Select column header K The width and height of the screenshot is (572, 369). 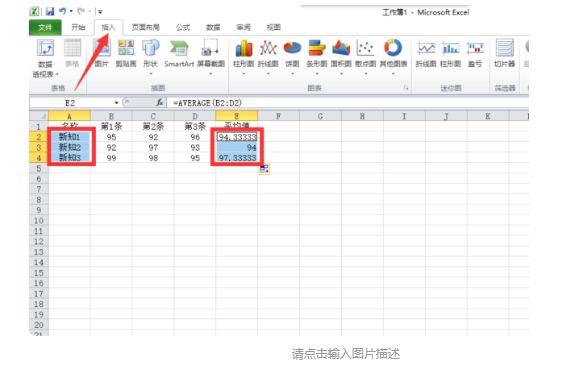tap(488, 116)
